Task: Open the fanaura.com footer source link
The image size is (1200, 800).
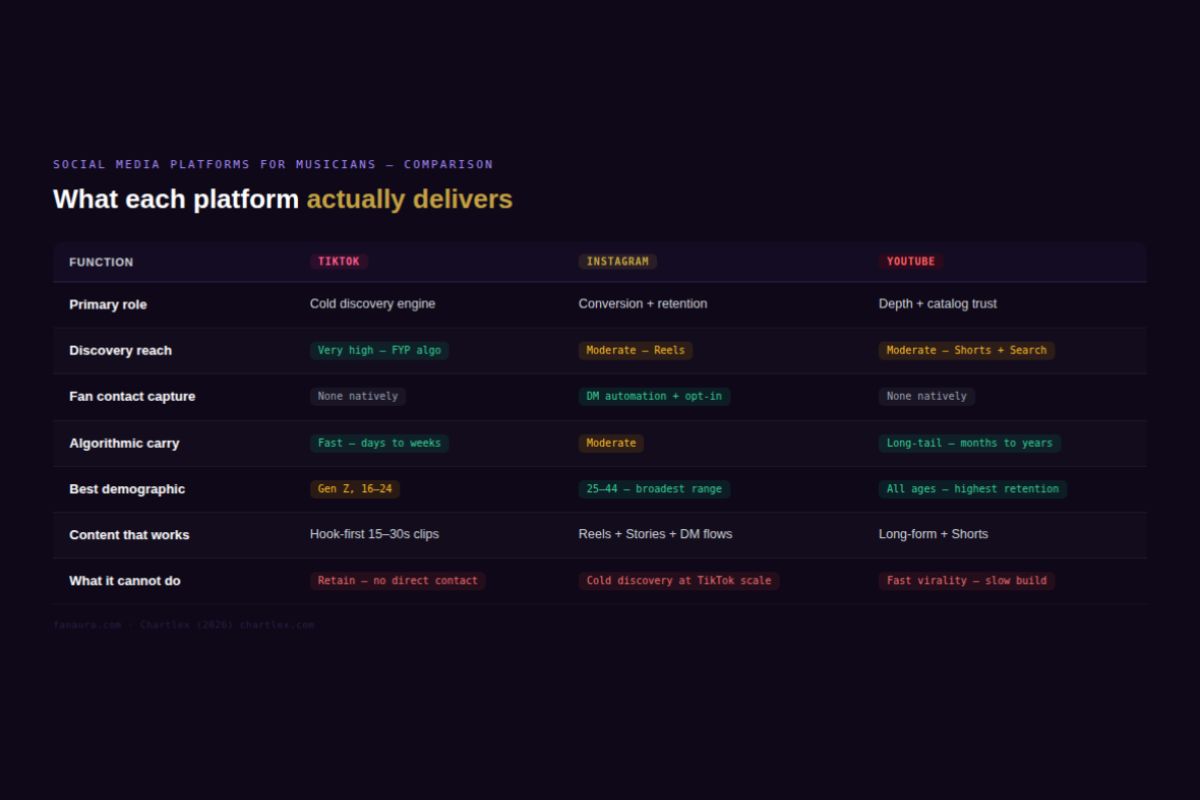Action: (87, 625)
